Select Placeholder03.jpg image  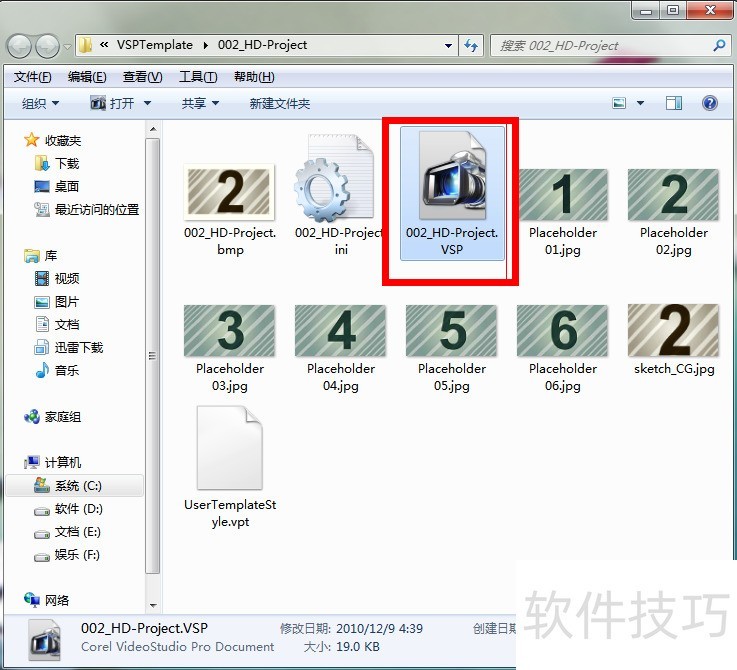point(229,348)
